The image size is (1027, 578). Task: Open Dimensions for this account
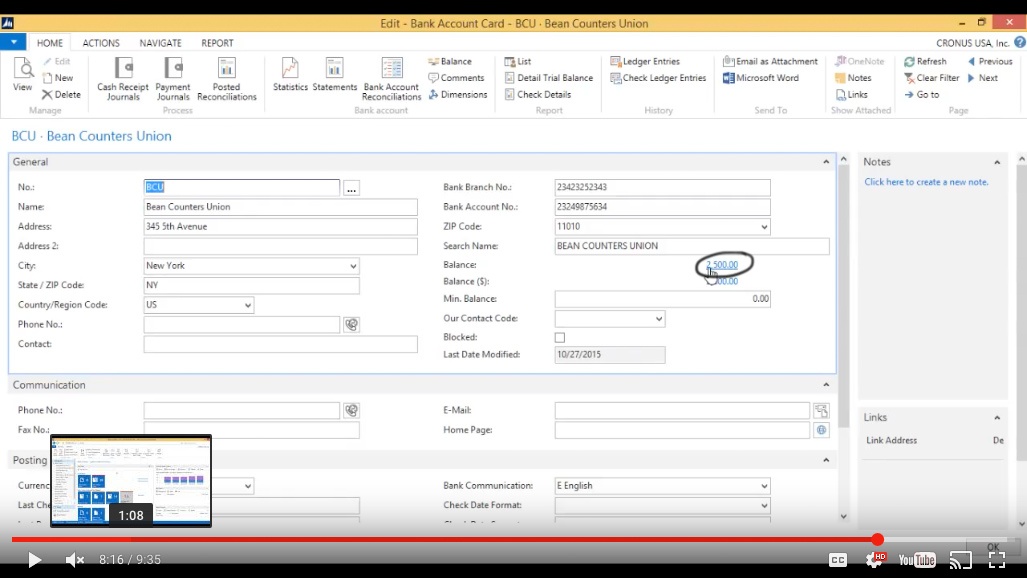pos(458,94)
